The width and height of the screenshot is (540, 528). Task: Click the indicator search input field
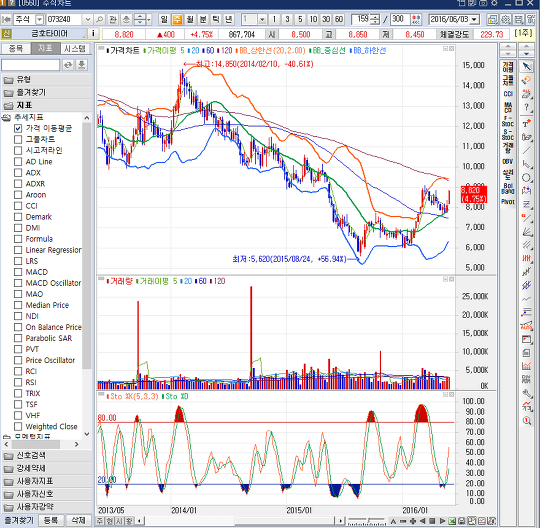click(31, 65)
